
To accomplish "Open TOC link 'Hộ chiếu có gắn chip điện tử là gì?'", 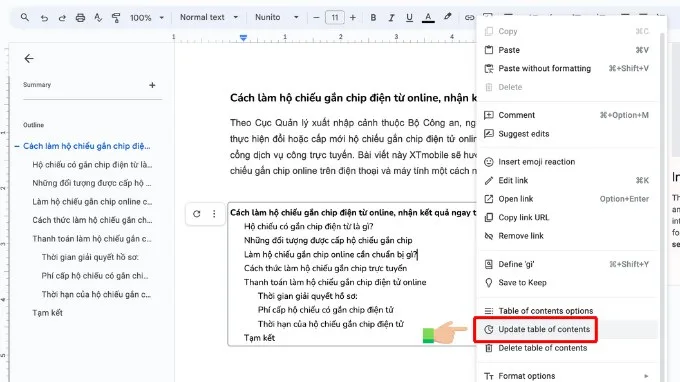I will (x=309, y=226).
